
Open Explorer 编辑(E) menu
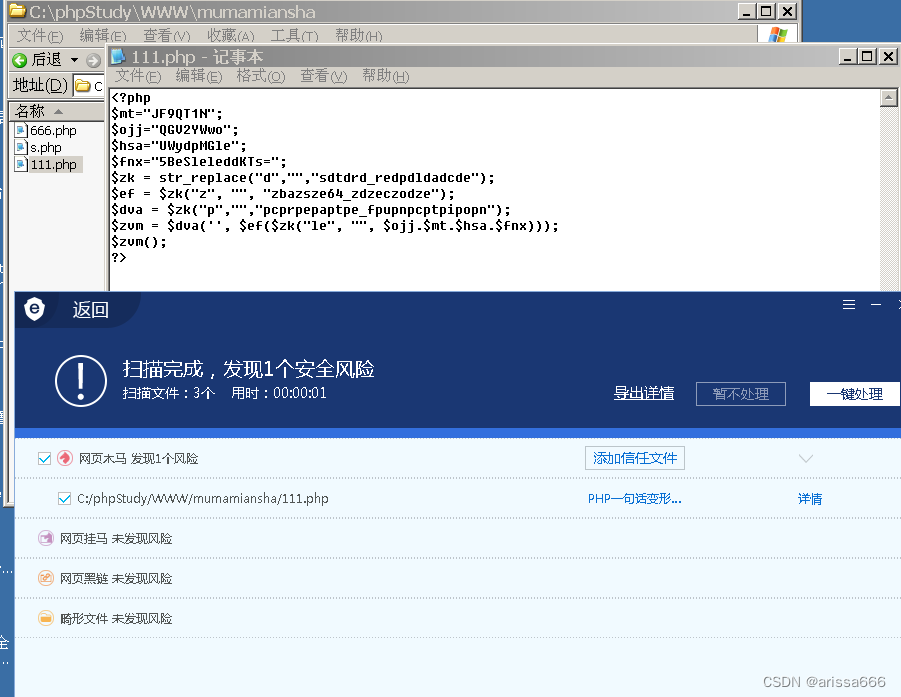(x=103, y=36)
